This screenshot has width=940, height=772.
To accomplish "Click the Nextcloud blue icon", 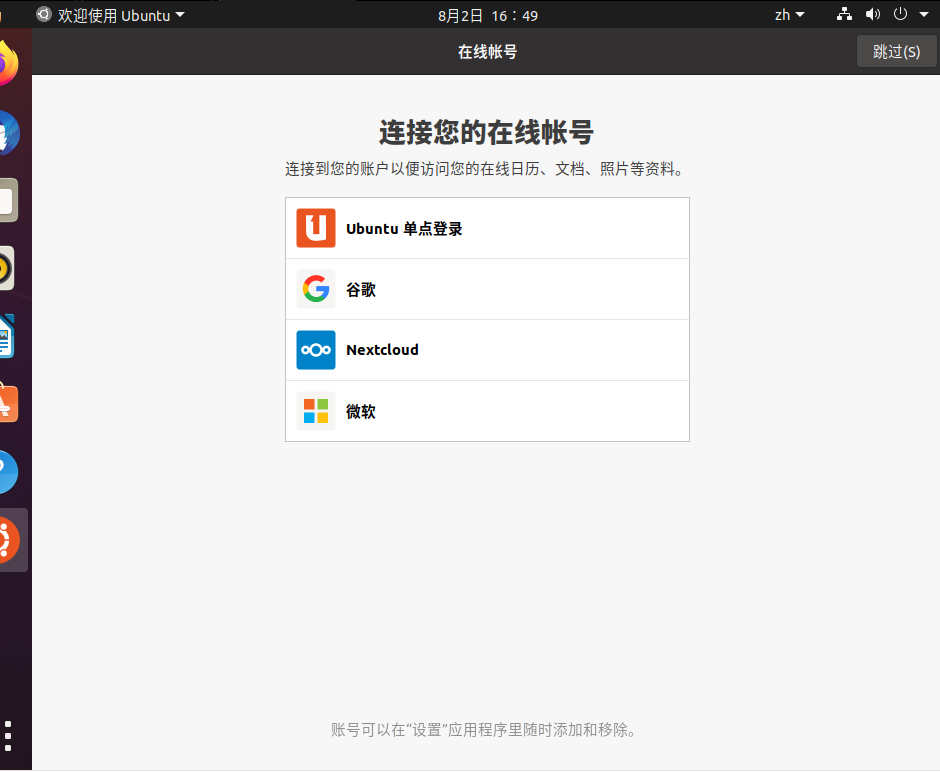I will [316, 350].
